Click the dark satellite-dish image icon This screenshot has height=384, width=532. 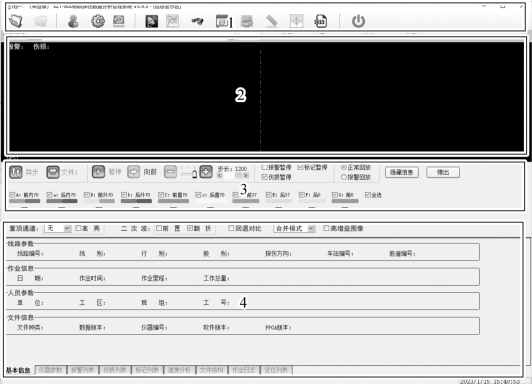point(151,21)
